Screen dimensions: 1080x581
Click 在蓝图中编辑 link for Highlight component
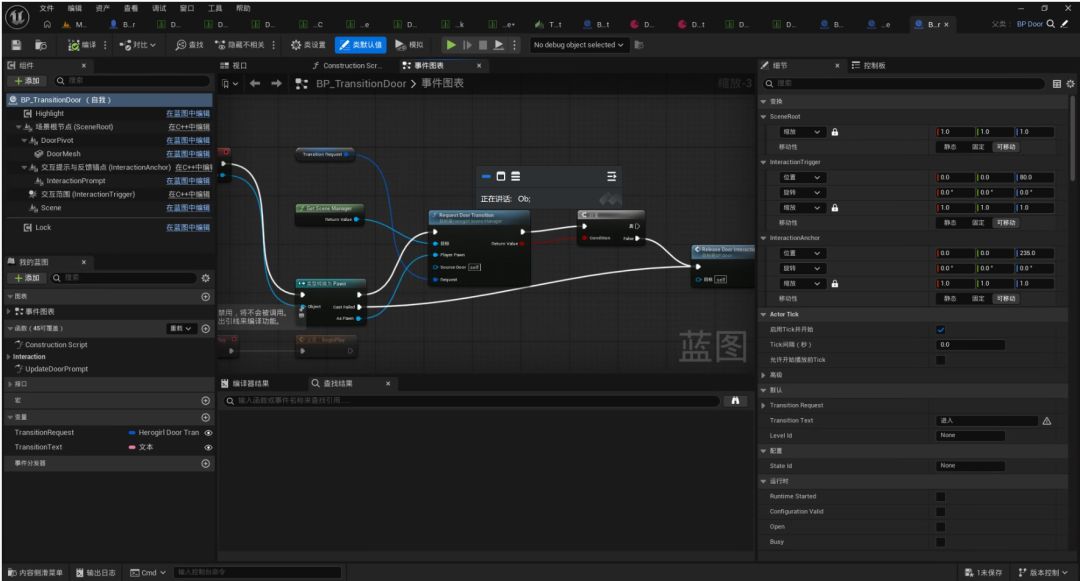pos(188,114)
